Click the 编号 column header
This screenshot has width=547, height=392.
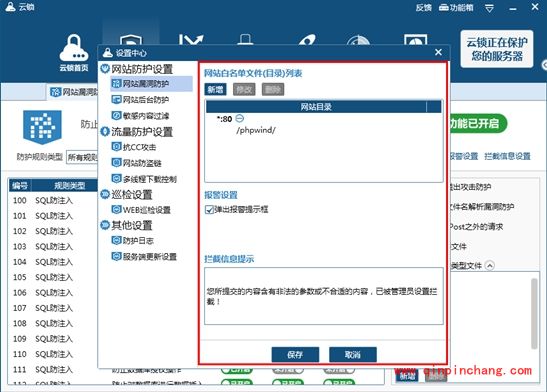tap(20, 186)
